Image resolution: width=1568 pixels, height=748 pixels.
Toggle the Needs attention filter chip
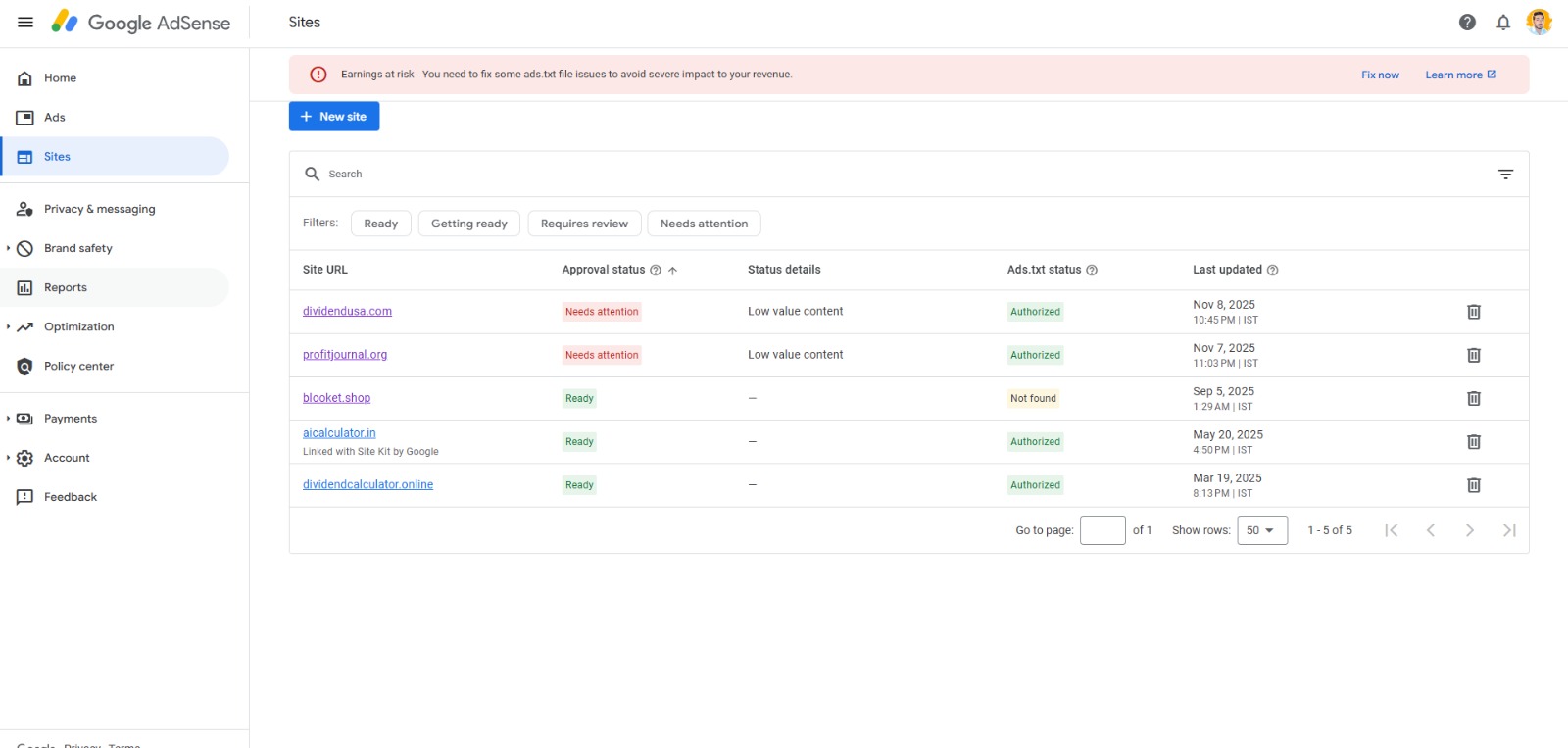tap(704, 224)
